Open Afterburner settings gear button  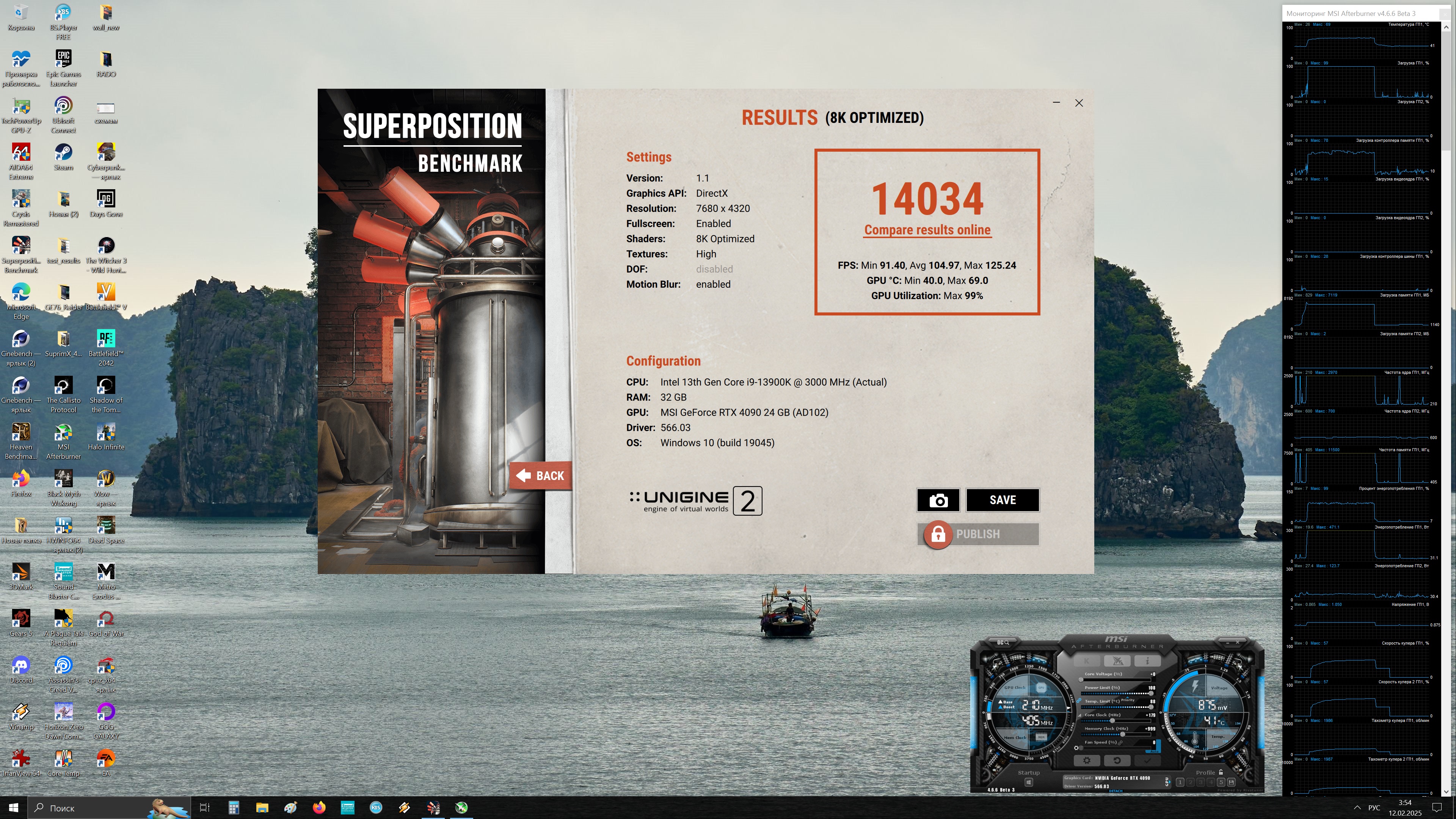[x=1087, y=760]
